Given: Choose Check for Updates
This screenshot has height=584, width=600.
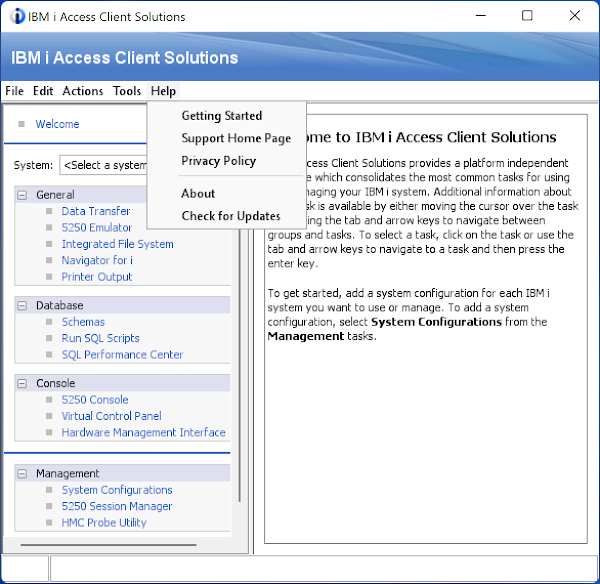Looking at the screenshot, I should coord(231,216).
